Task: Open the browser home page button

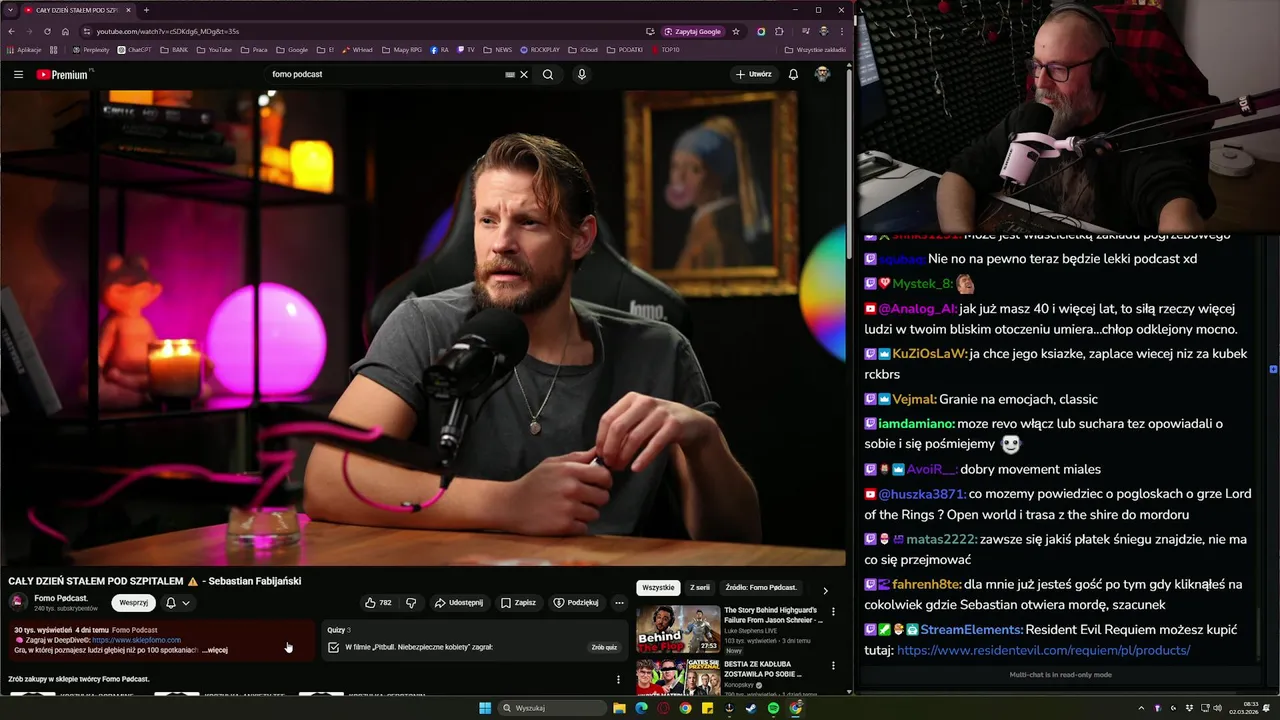Action: [x=65, y=31]
